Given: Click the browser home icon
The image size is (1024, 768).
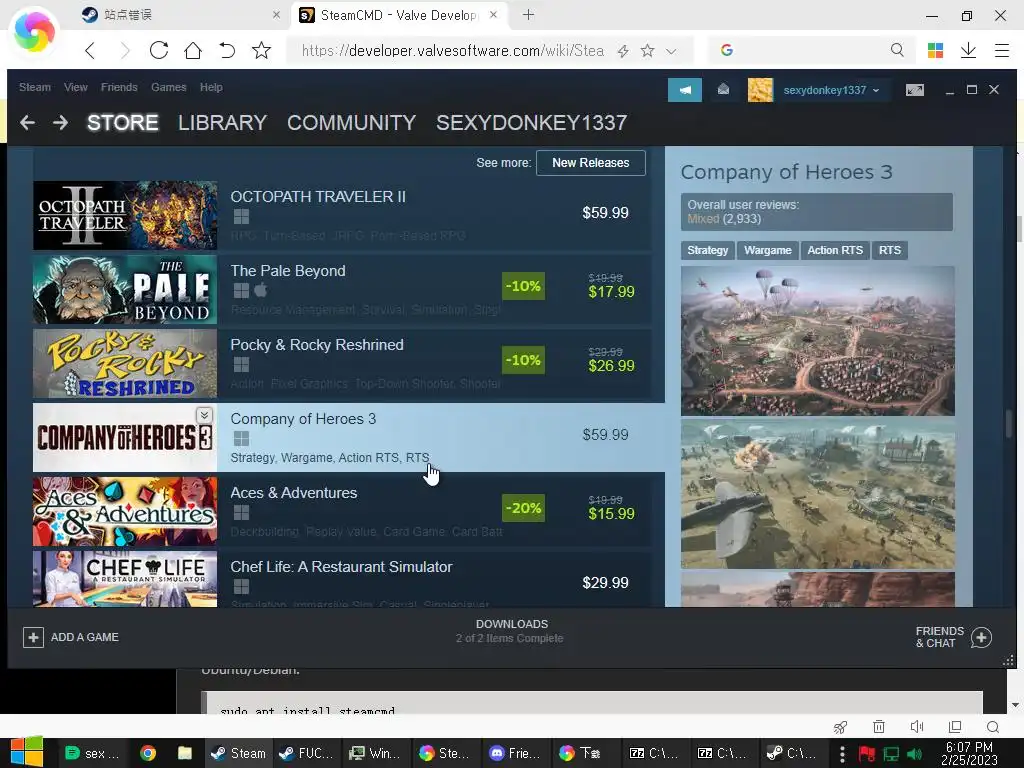Looking at the screenshot, I should (x=193, y=50).
